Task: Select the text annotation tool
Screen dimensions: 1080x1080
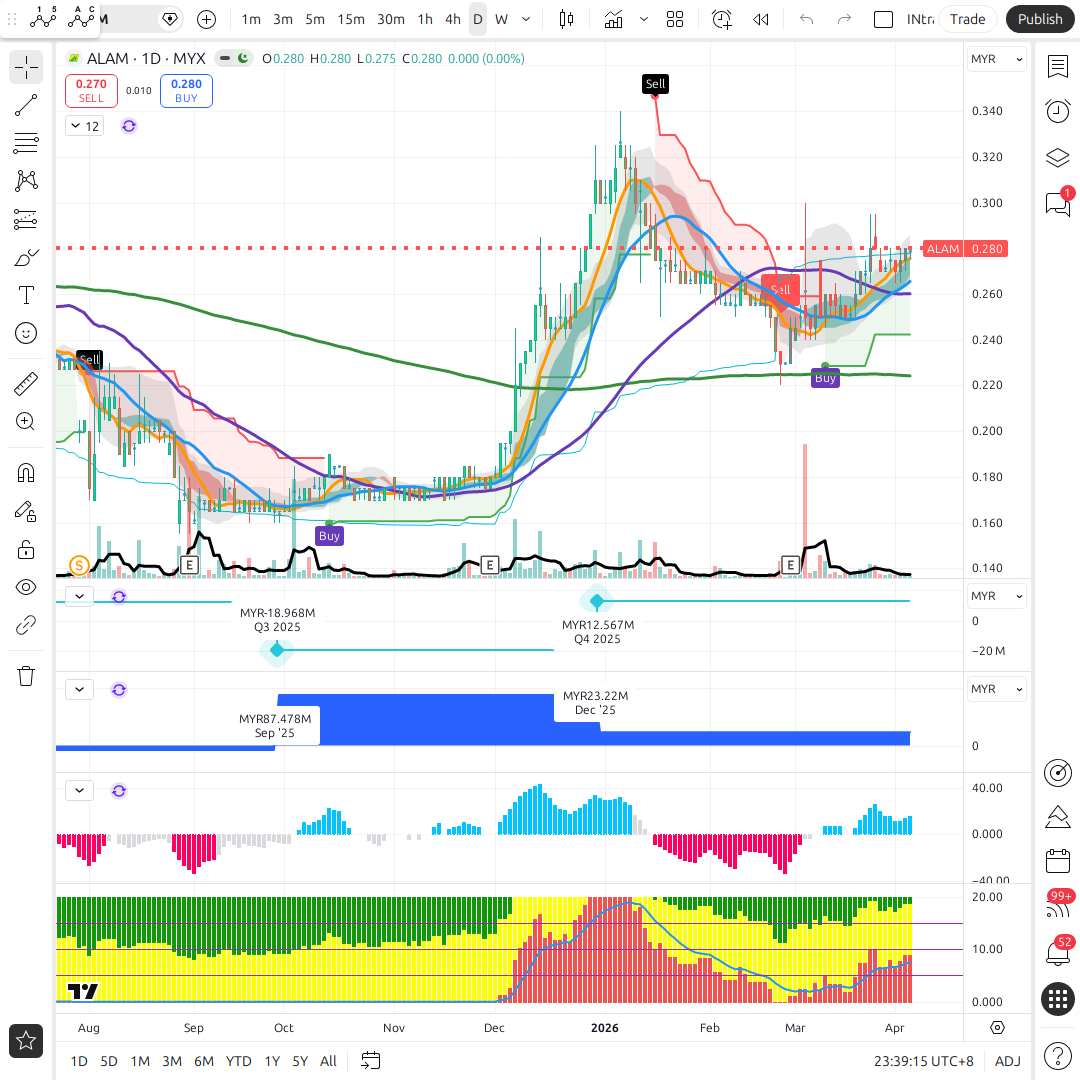Action: tap(26, 295)
